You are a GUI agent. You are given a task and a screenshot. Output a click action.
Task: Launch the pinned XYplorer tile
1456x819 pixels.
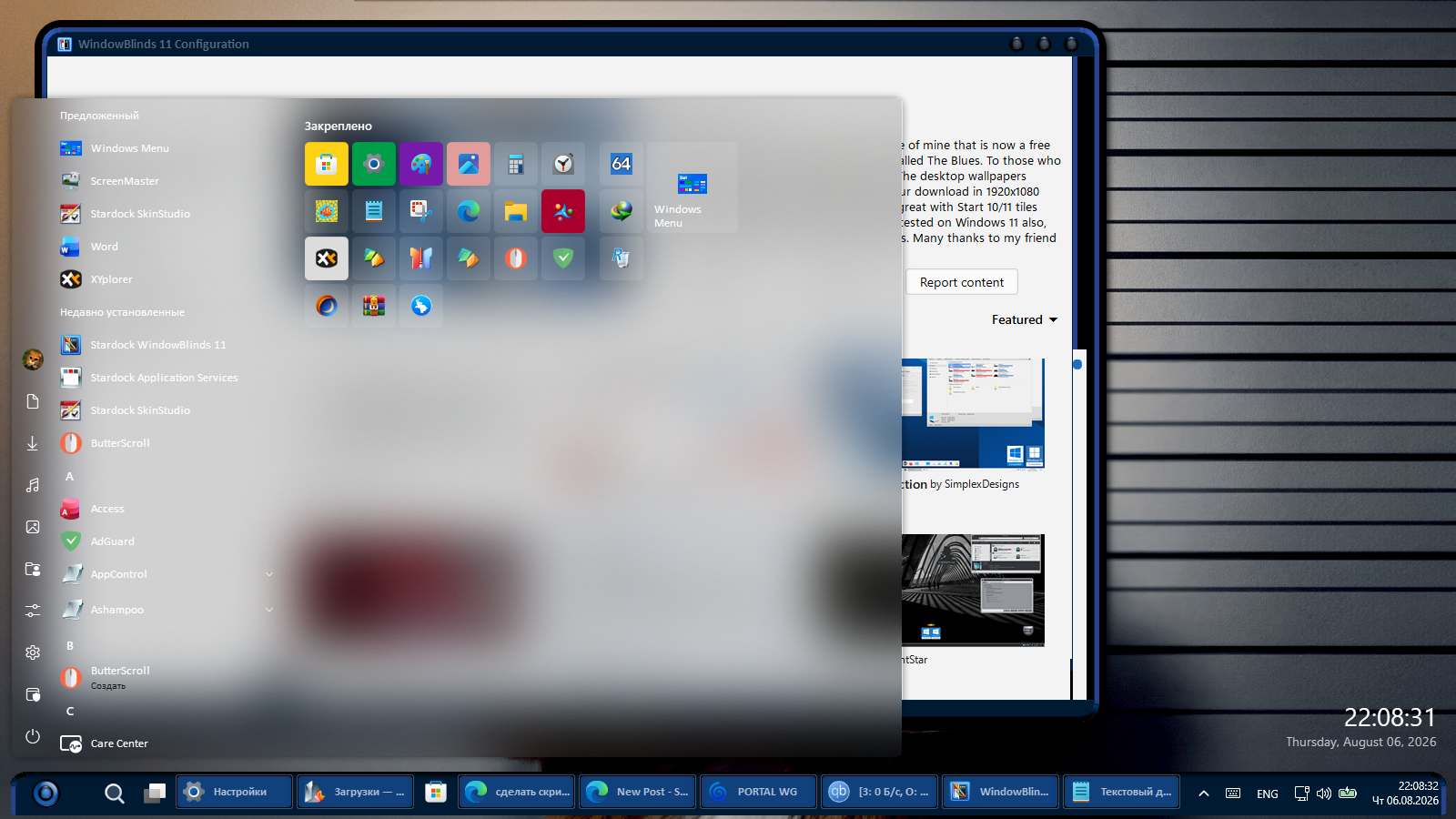click(327, 258)
